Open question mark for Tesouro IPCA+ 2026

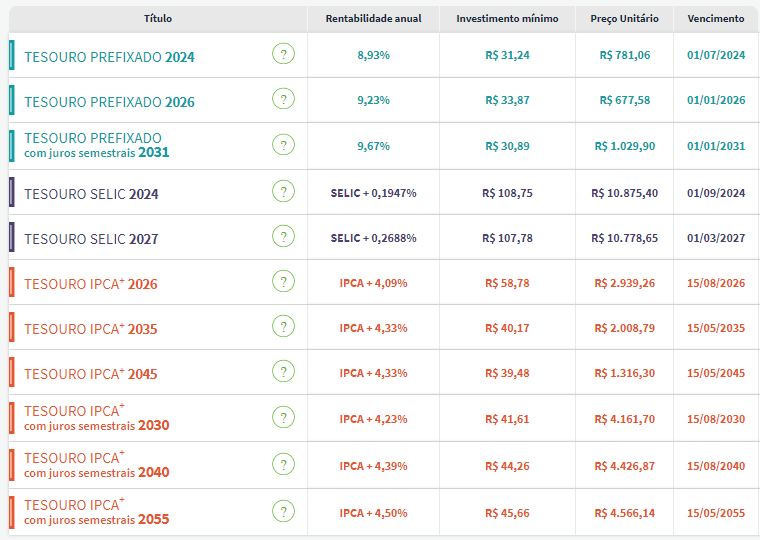284,282
